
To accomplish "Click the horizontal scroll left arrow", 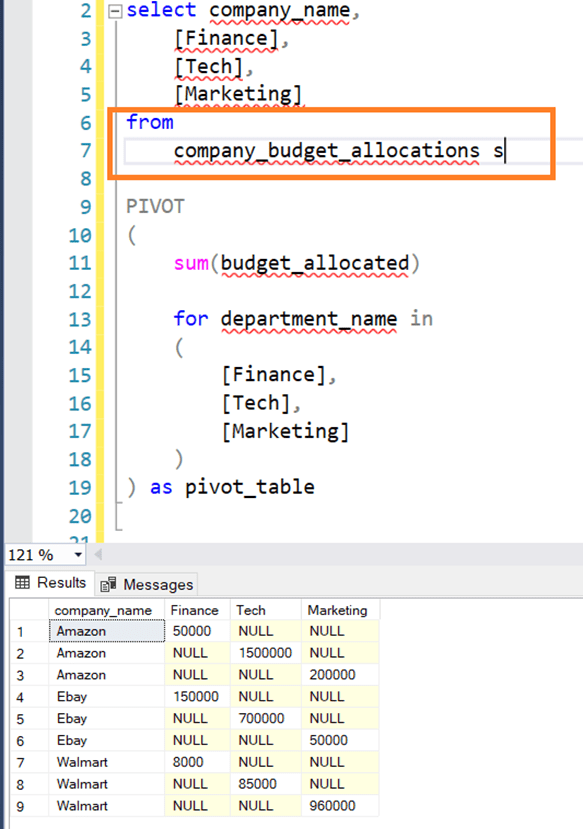I will click(98, 555).
